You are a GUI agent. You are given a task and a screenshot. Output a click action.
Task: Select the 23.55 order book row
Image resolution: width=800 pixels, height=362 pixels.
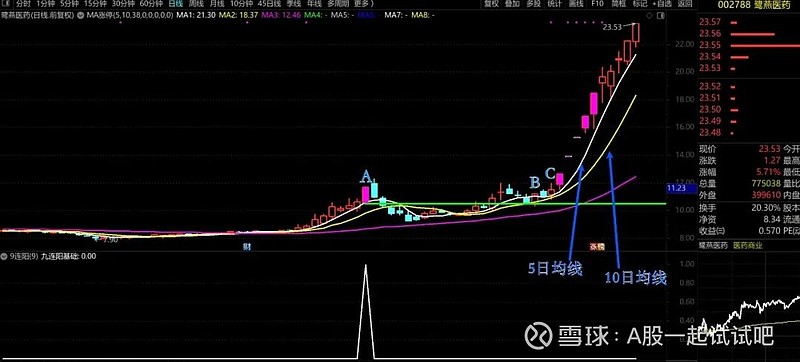(x=748, y=45)
